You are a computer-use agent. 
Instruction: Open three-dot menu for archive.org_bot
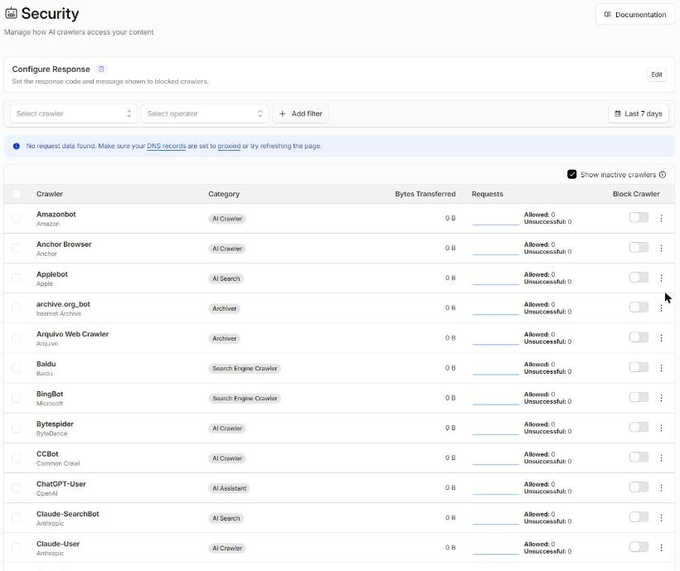click(661, 308)
